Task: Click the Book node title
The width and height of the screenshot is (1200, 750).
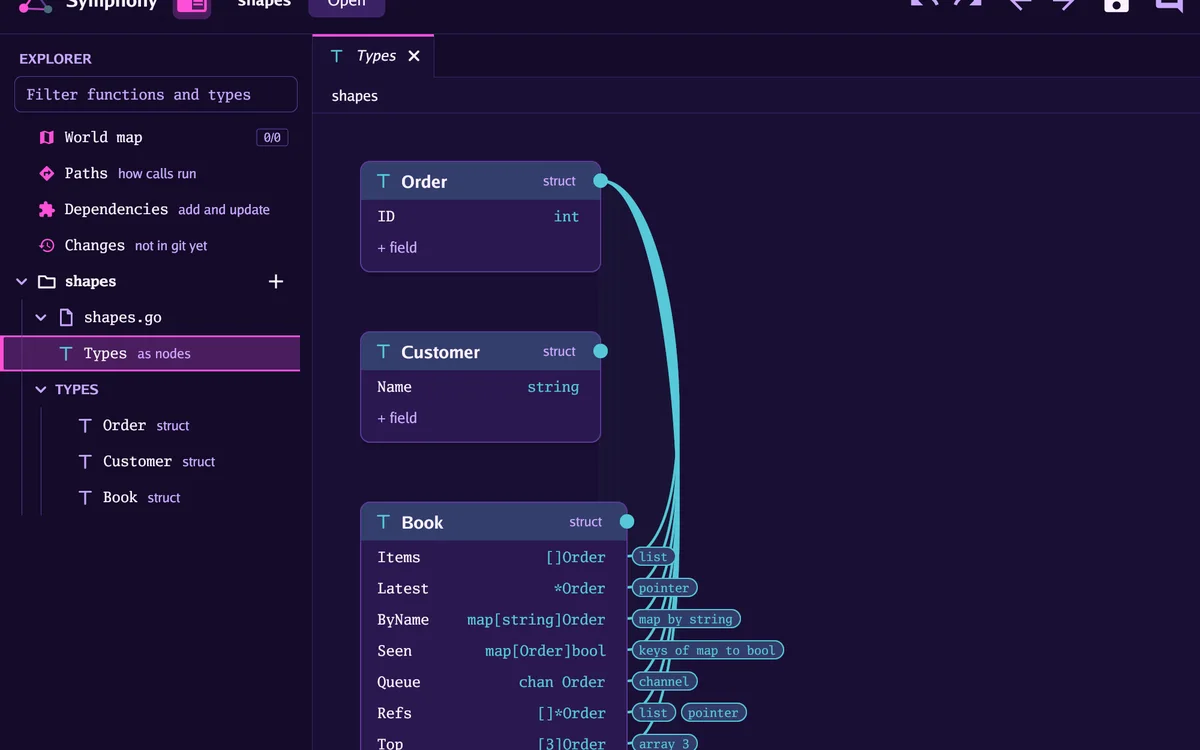Action: [422, 522]
